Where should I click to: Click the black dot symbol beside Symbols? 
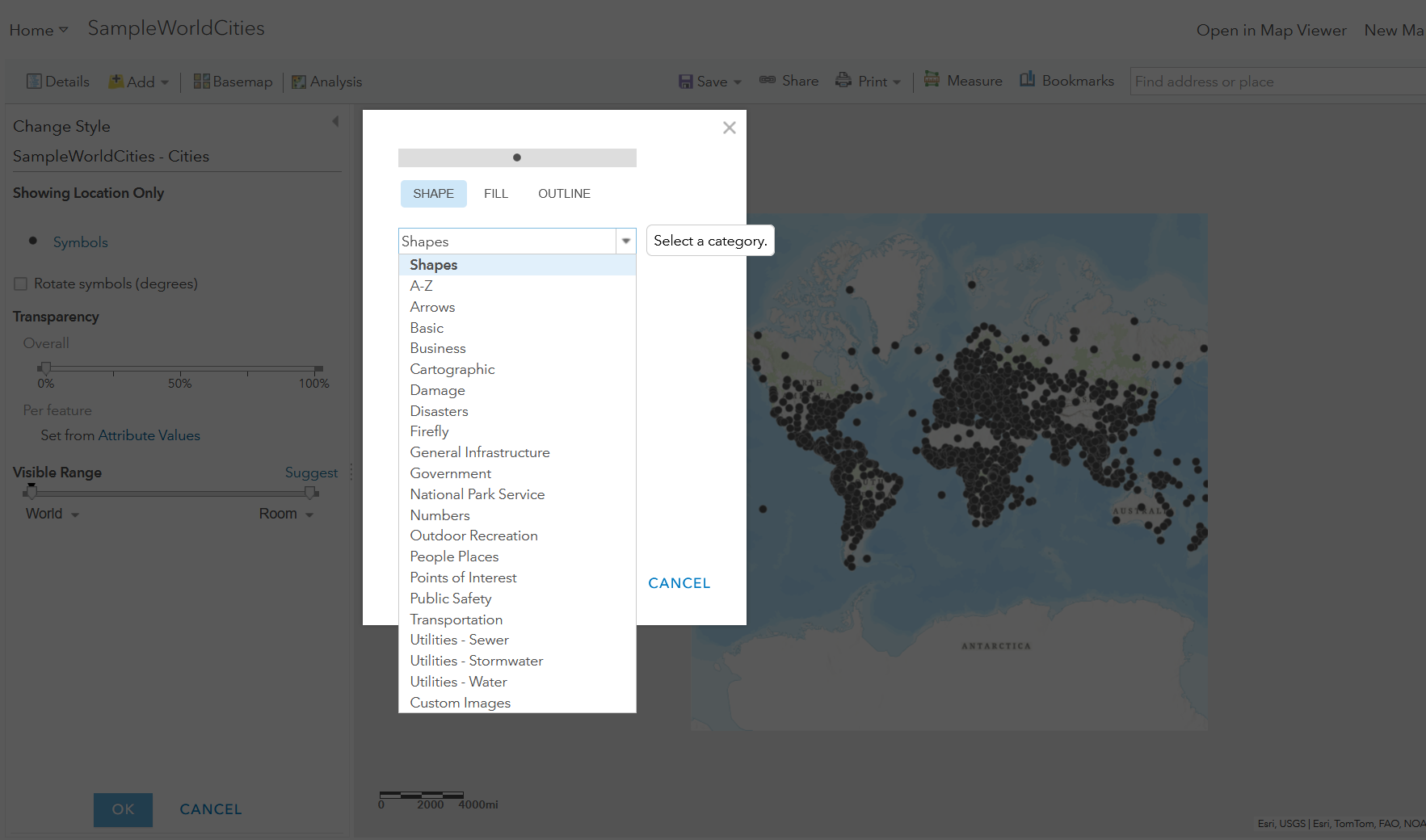33,241
